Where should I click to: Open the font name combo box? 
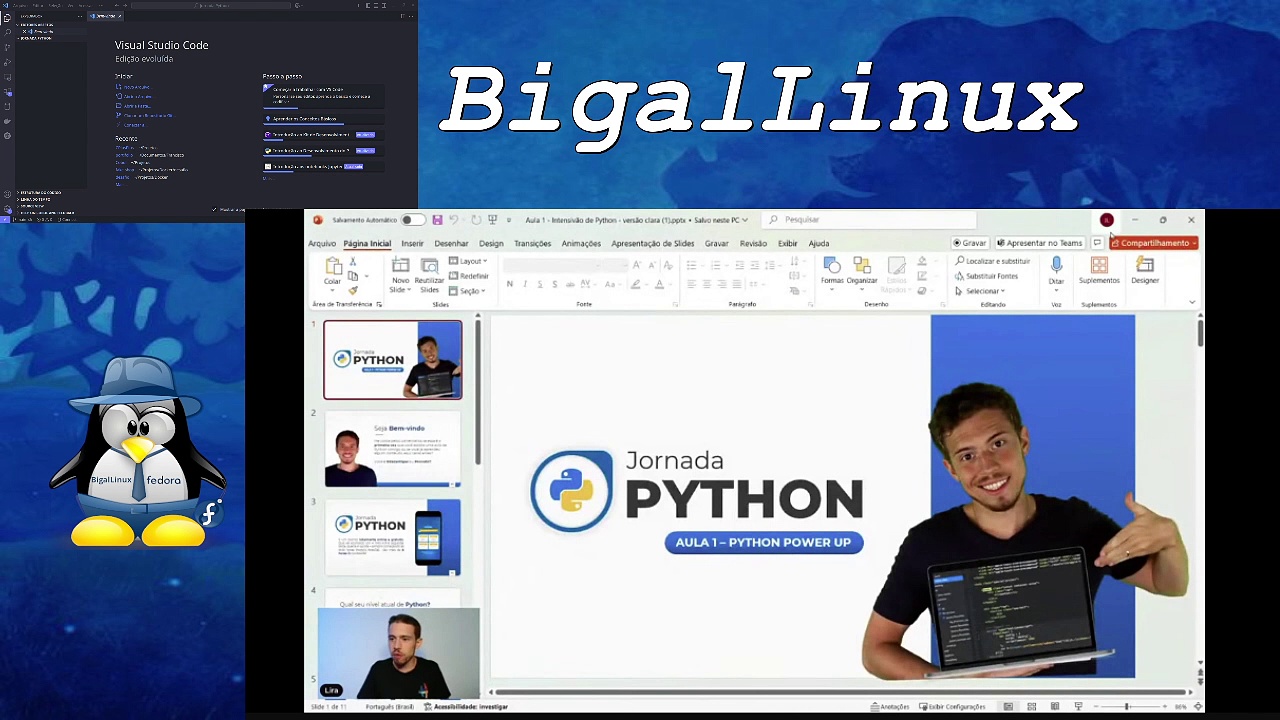[x=550, y=265]
